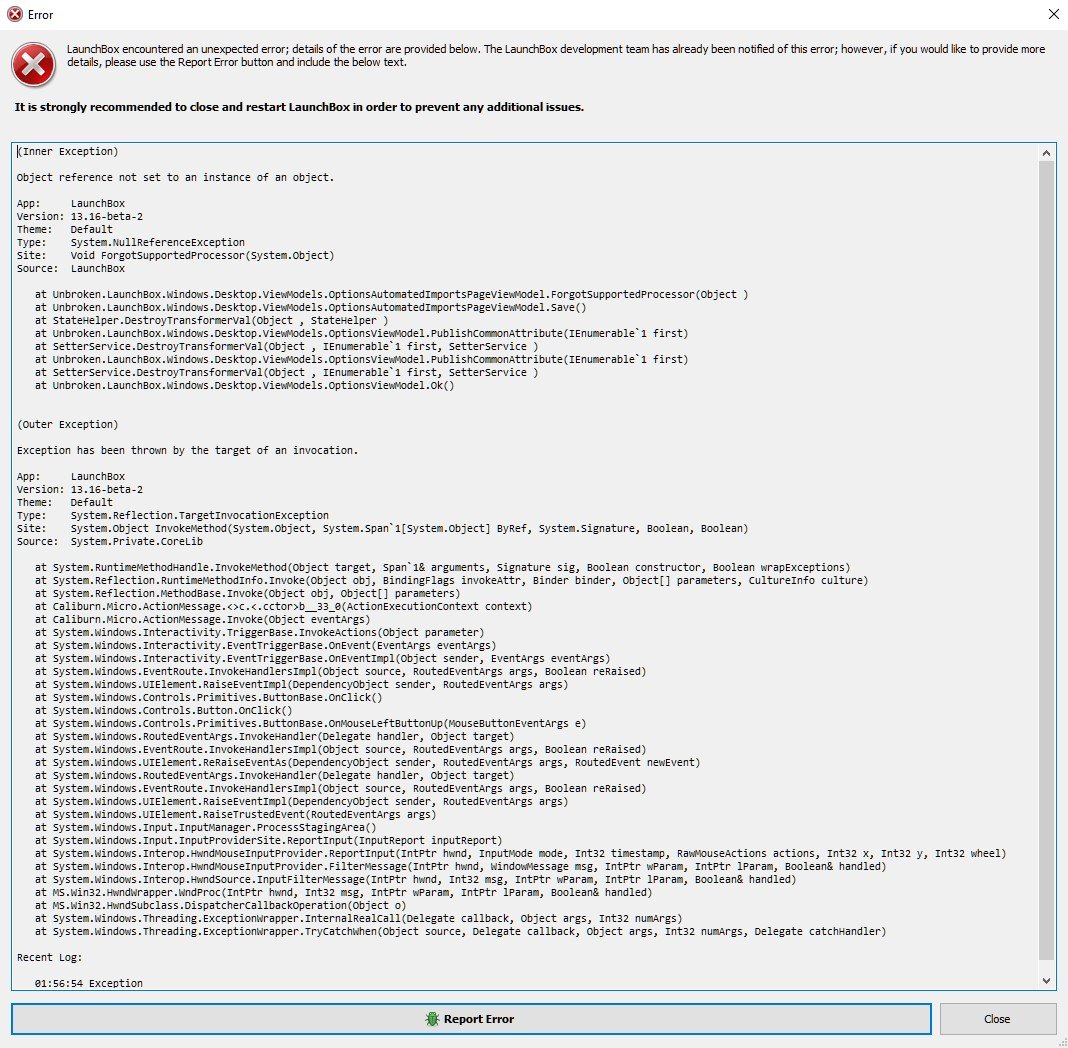Click the "Exception has been thrown by the target" line
Screen dimensions: 1068x1048
pyautogui.click(x=187, y=450)
